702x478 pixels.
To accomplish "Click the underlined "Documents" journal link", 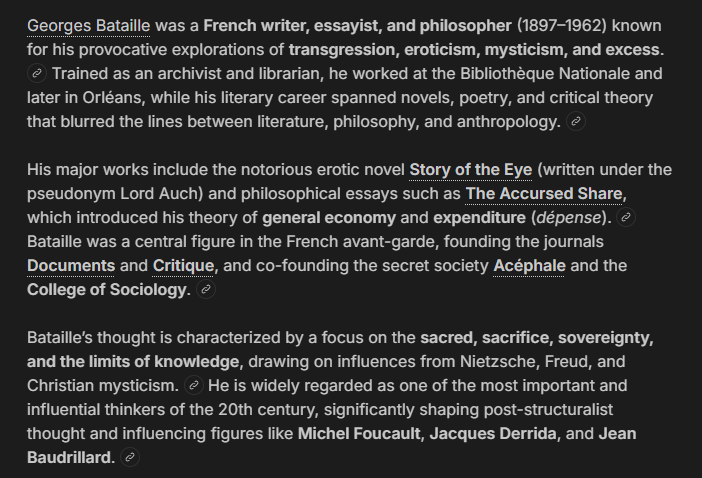I will (71, 266).
